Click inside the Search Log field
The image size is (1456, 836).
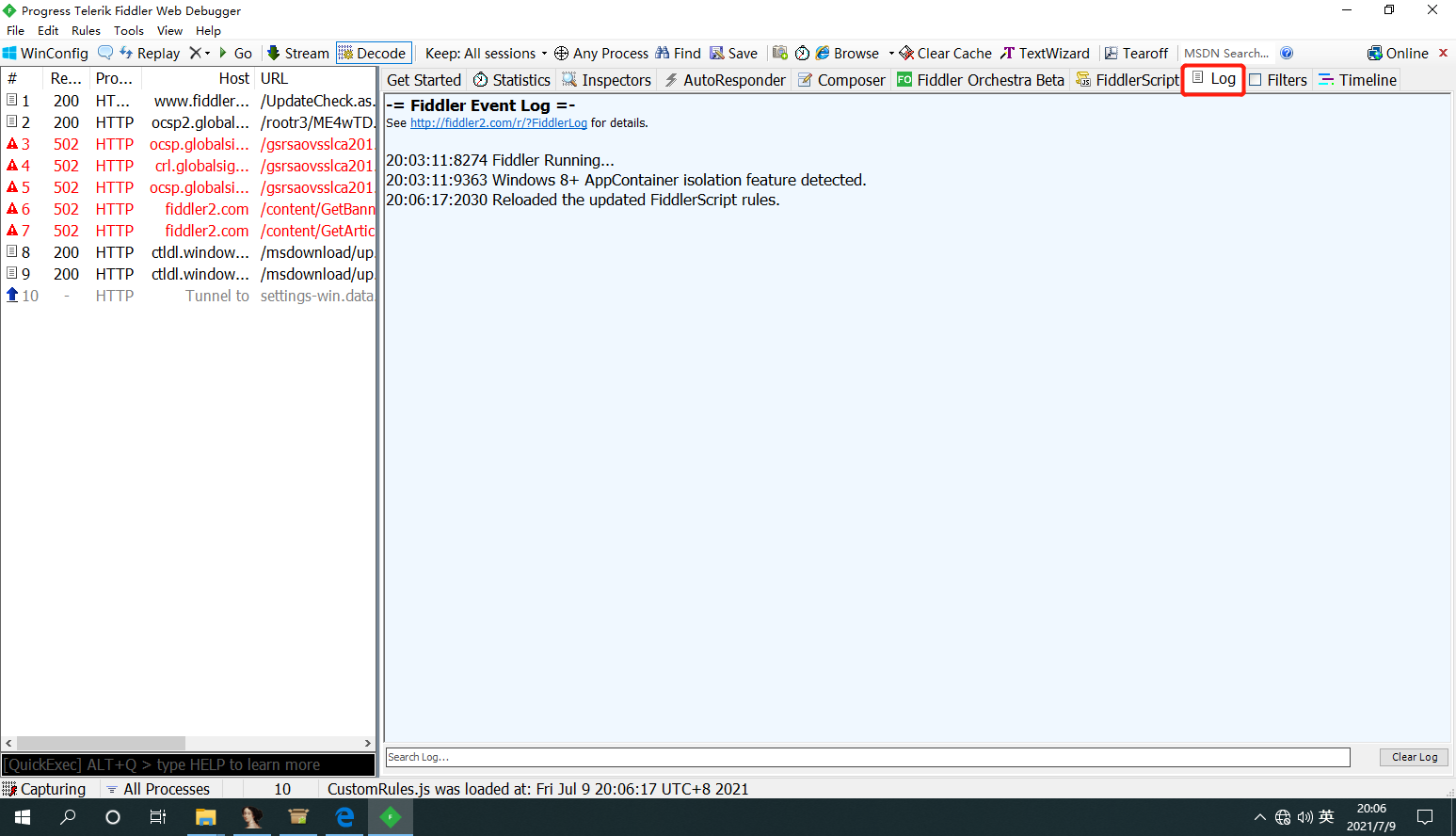click(x=868, y=757)
